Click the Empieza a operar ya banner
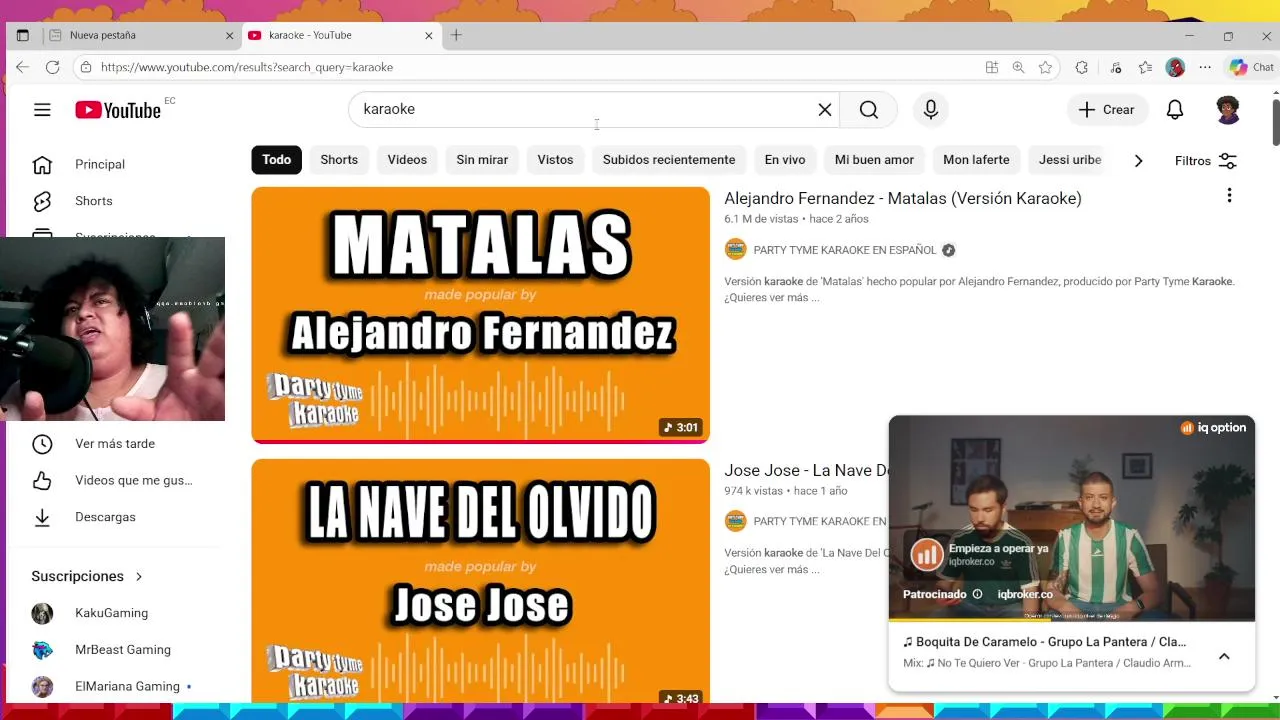 [x=979, y=554]
